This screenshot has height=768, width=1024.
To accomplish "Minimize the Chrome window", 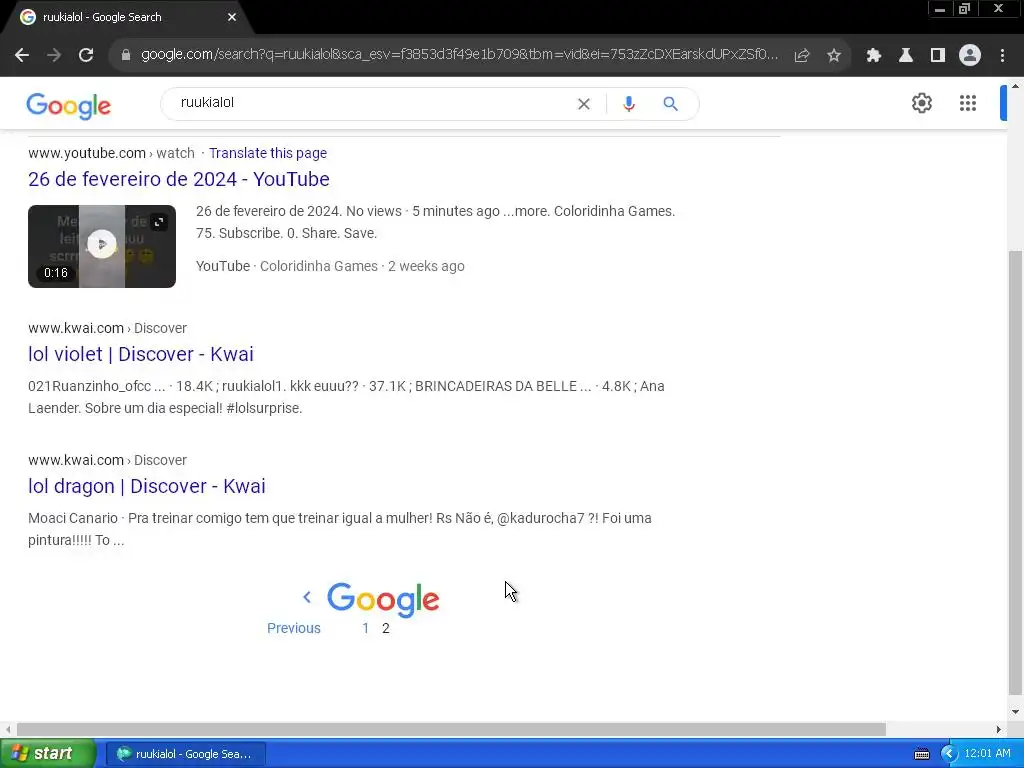I will point(940,9).
